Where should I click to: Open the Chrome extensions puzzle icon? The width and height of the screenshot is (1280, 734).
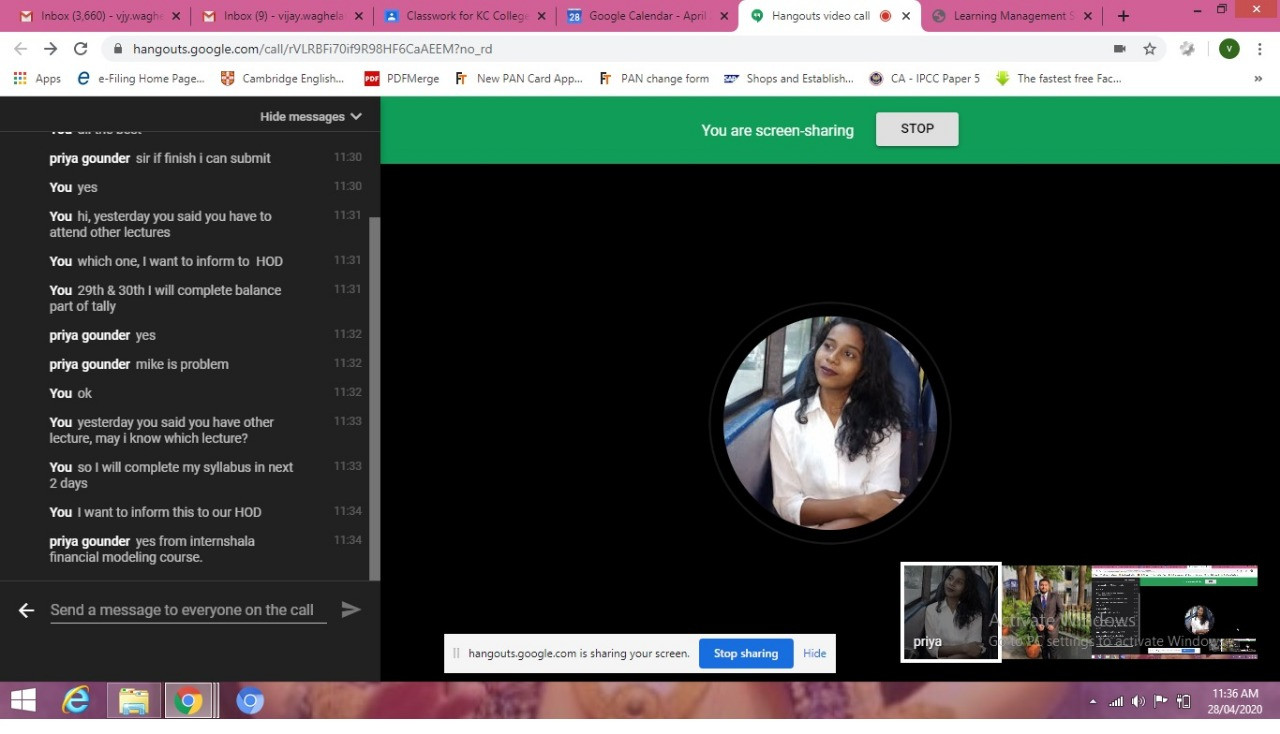(x=1187, y=49)
